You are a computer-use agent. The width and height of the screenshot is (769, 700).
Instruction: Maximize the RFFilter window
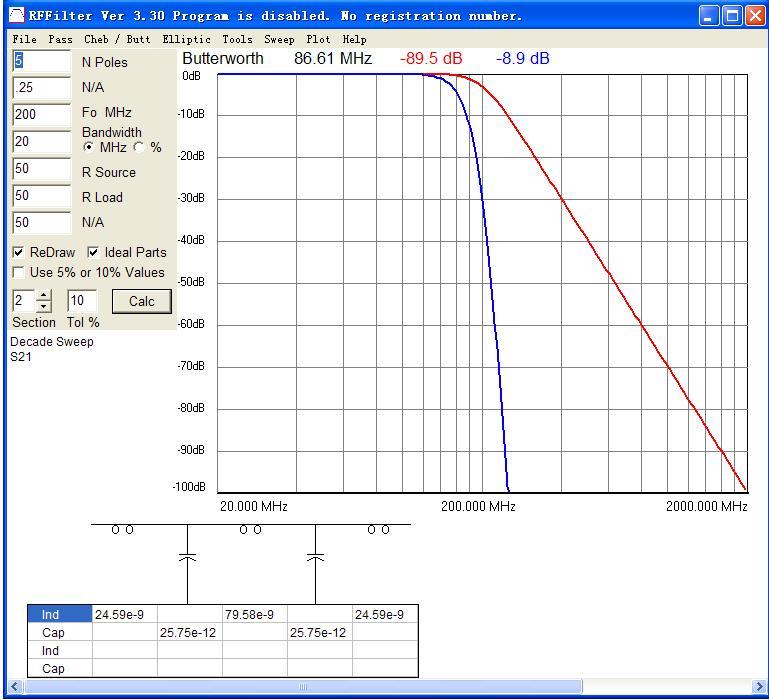733,16
